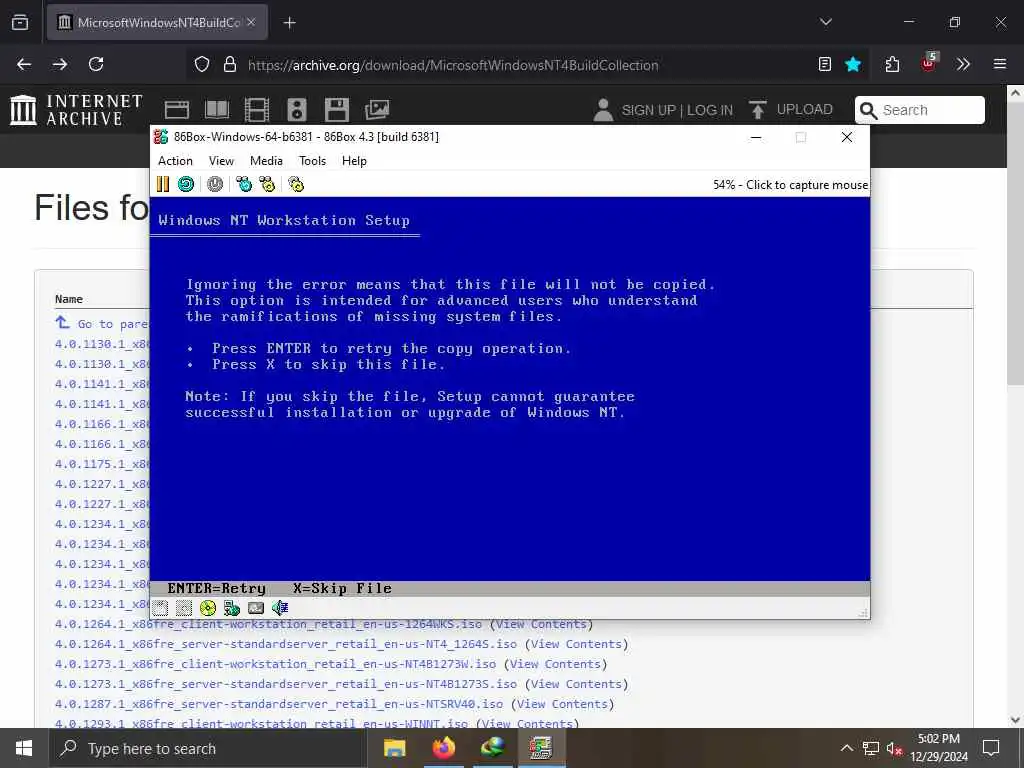Viewport: 1024px width, 768px height.
Task: Open the Windows Start menu
Action: (24, 748)
